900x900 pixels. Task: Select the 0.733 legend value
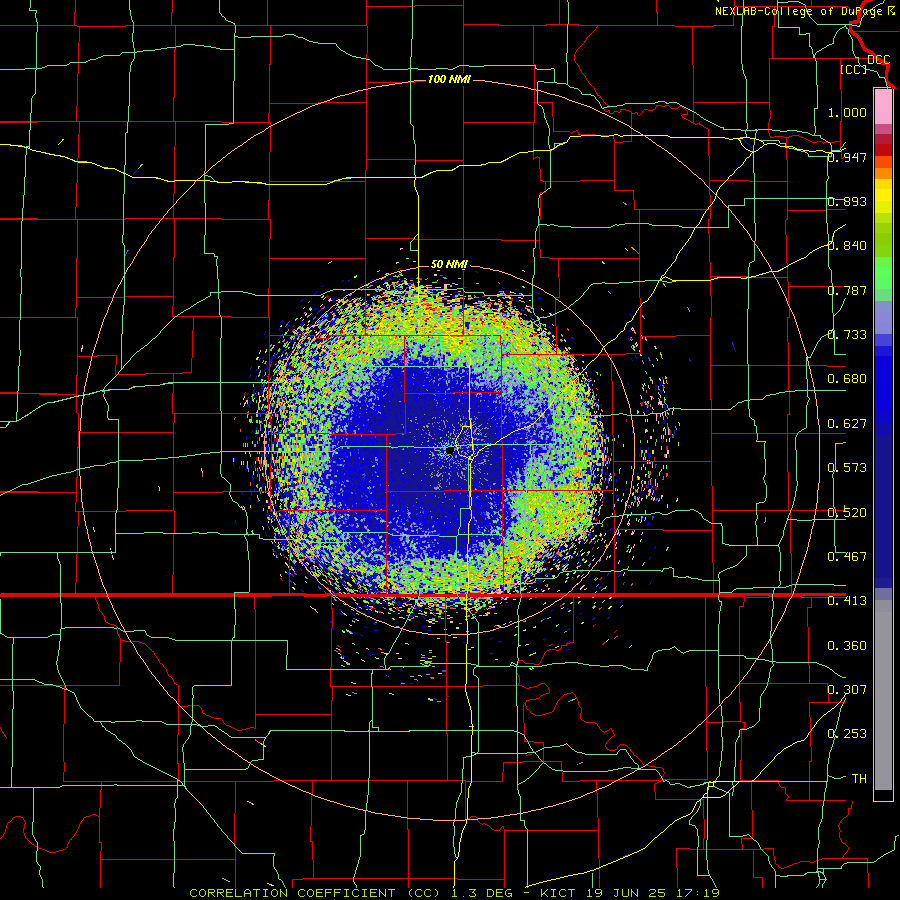click(x=847, y=335)
